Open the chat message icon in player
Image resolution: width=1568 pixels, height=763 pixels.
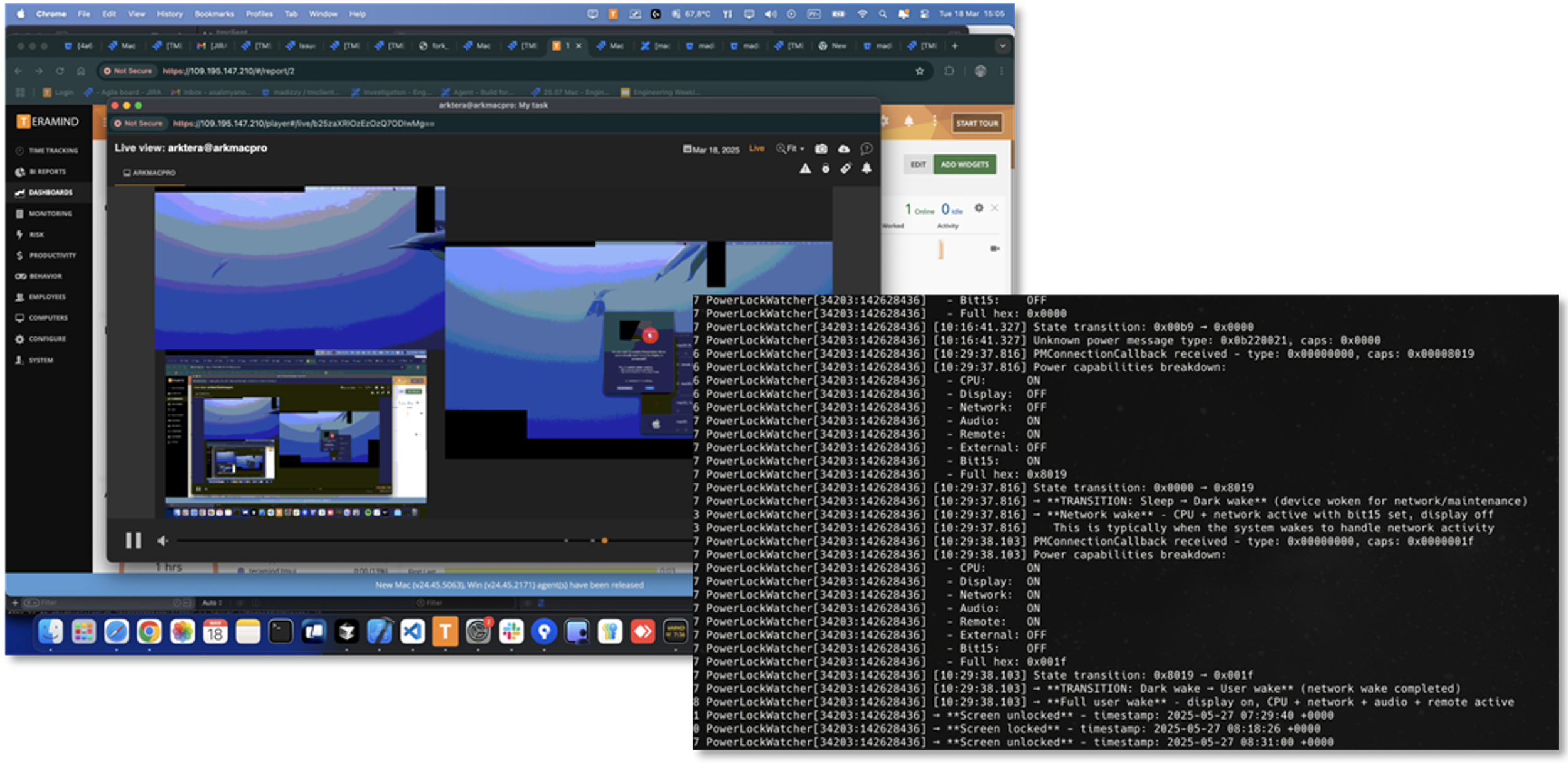pyautogui.click(x=866, y=149)
